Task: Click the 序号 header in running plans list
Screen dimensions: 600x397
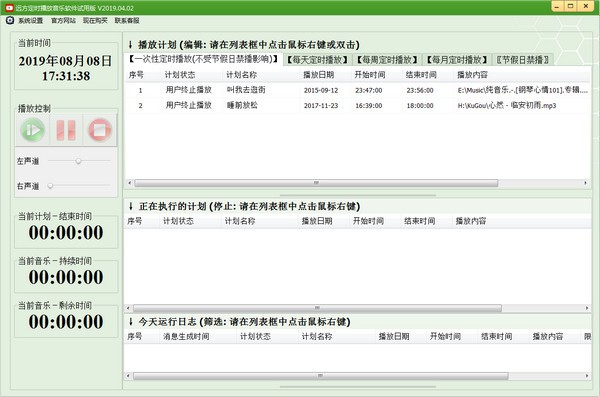Action: pos(135,221)
